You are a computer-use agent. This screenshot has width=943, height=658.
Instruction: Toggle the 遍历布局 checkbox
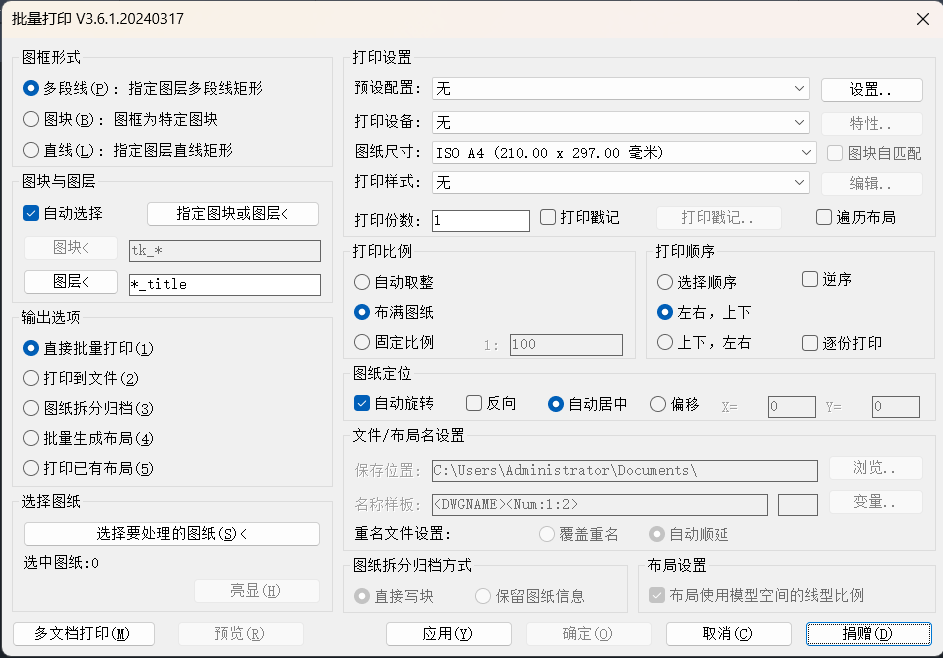pyautogui.click(x=824, y=217)
